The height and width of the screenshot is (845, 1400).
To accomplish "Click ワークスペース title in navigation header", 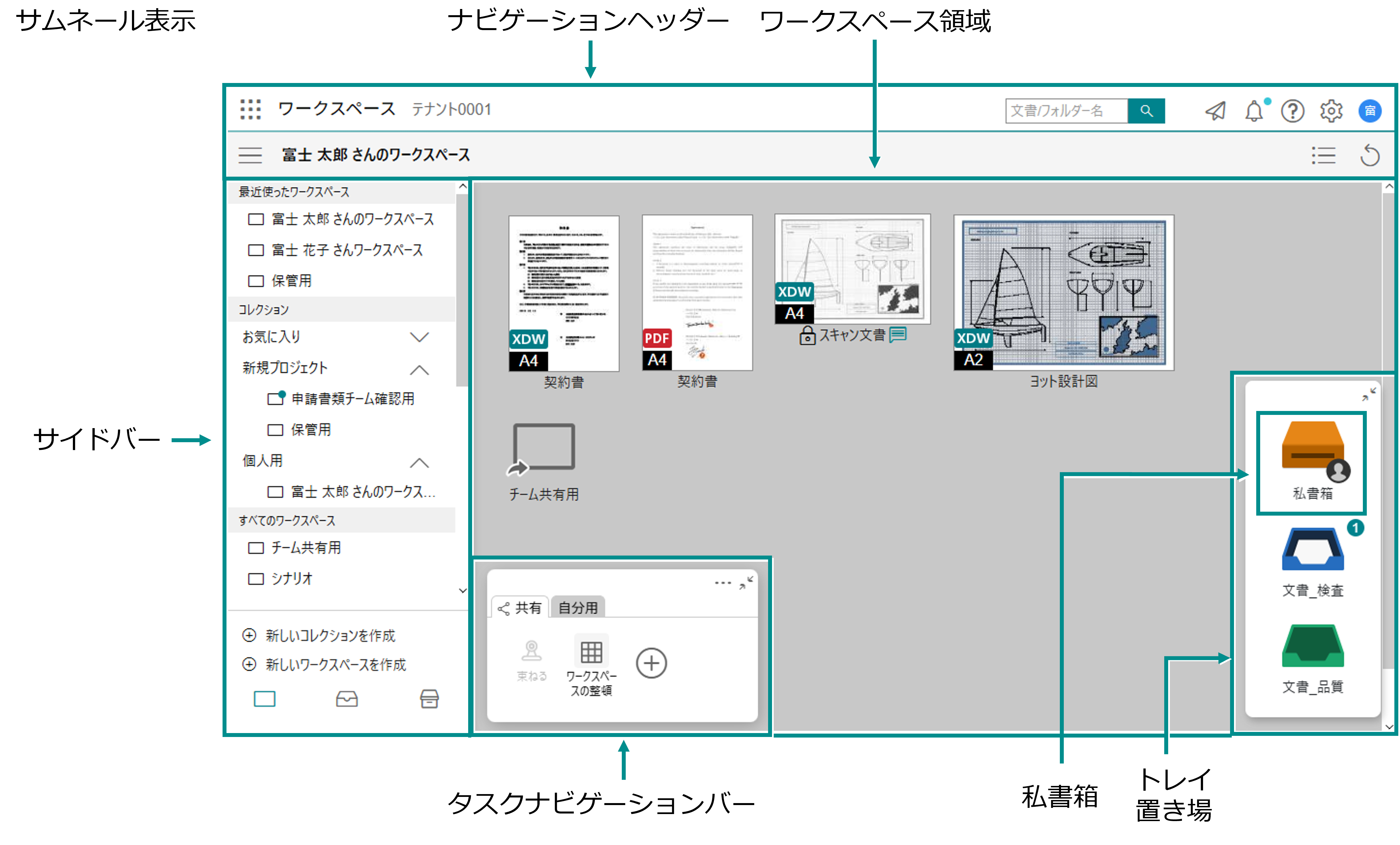I will pyautogui.click(x=336, y=109).
